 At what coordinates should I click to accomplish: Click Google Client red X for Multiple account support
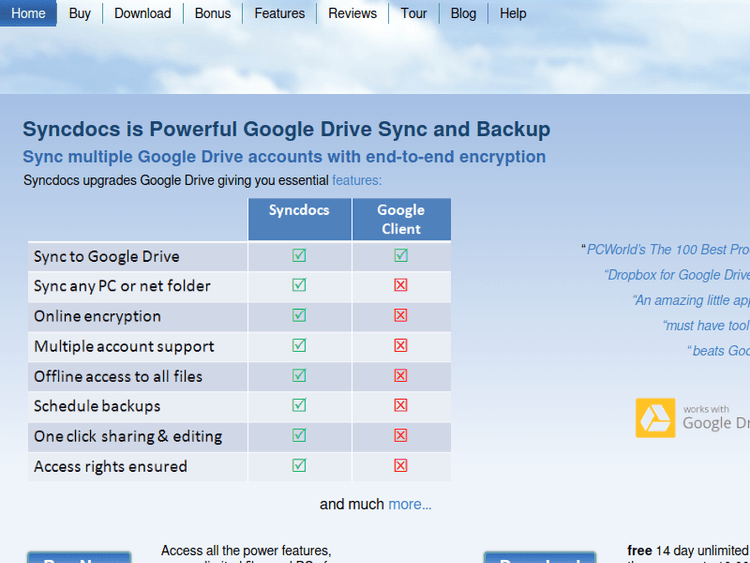coord(401,345)
